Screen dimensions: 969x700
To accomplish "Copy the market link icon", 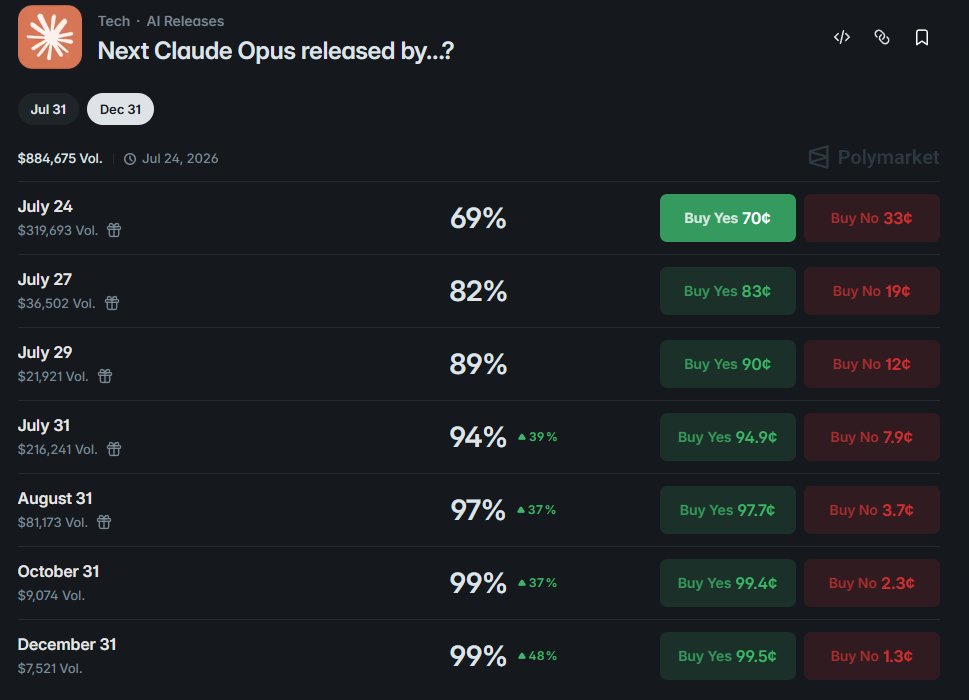I will pos(882,38).
